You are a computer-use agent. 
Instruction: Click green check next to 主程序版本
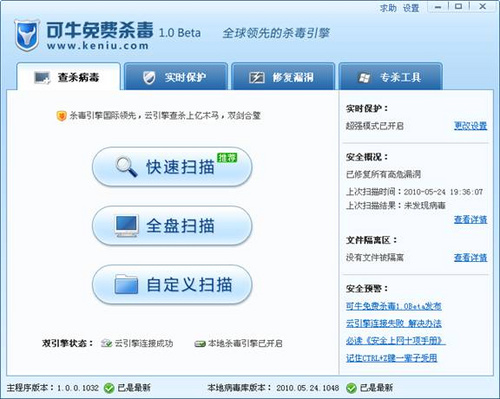109,388
